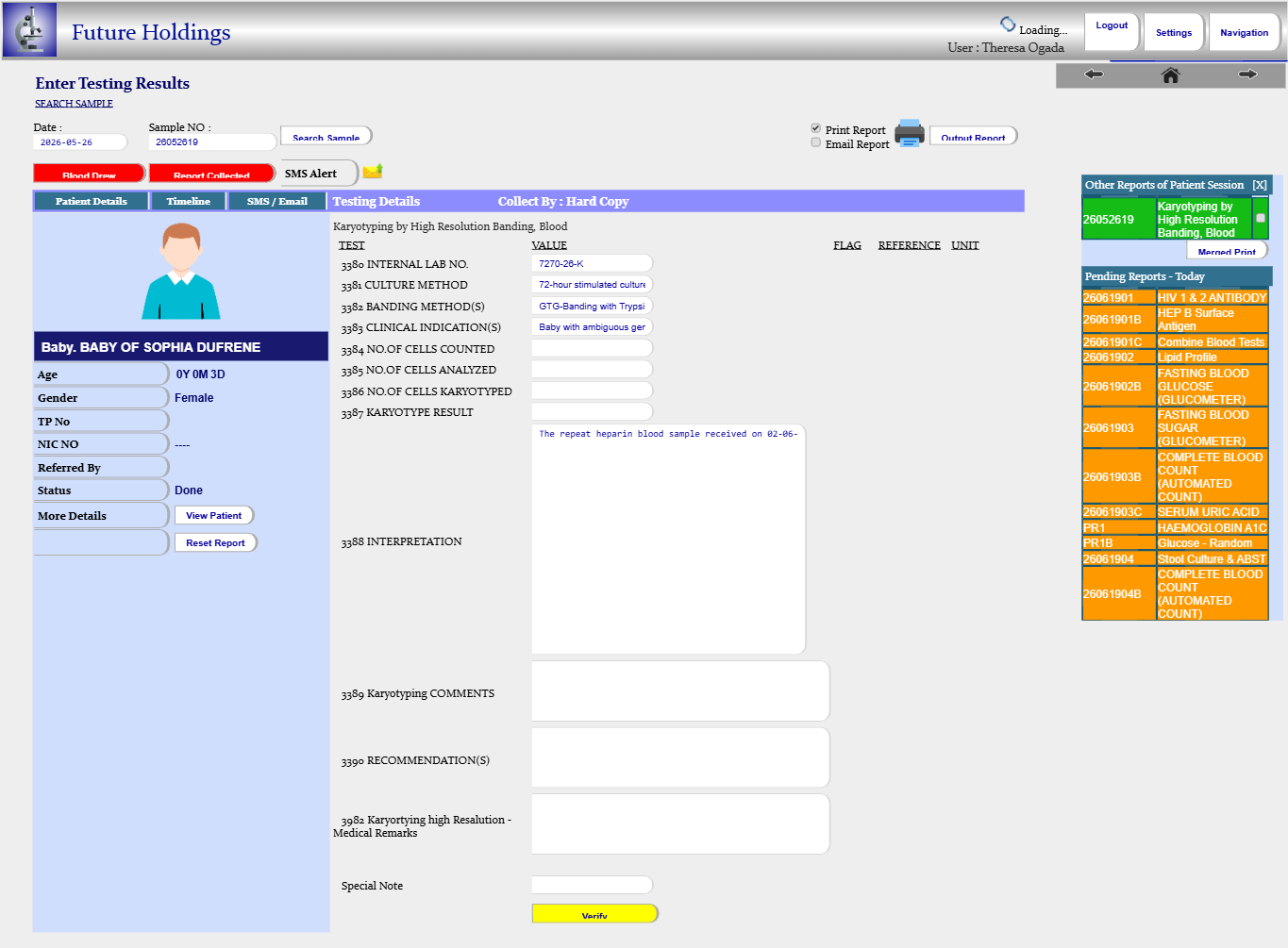Screen dimensions: 1288x948
Task: Open the Patient Details tab
Action: tap(92, 201)
